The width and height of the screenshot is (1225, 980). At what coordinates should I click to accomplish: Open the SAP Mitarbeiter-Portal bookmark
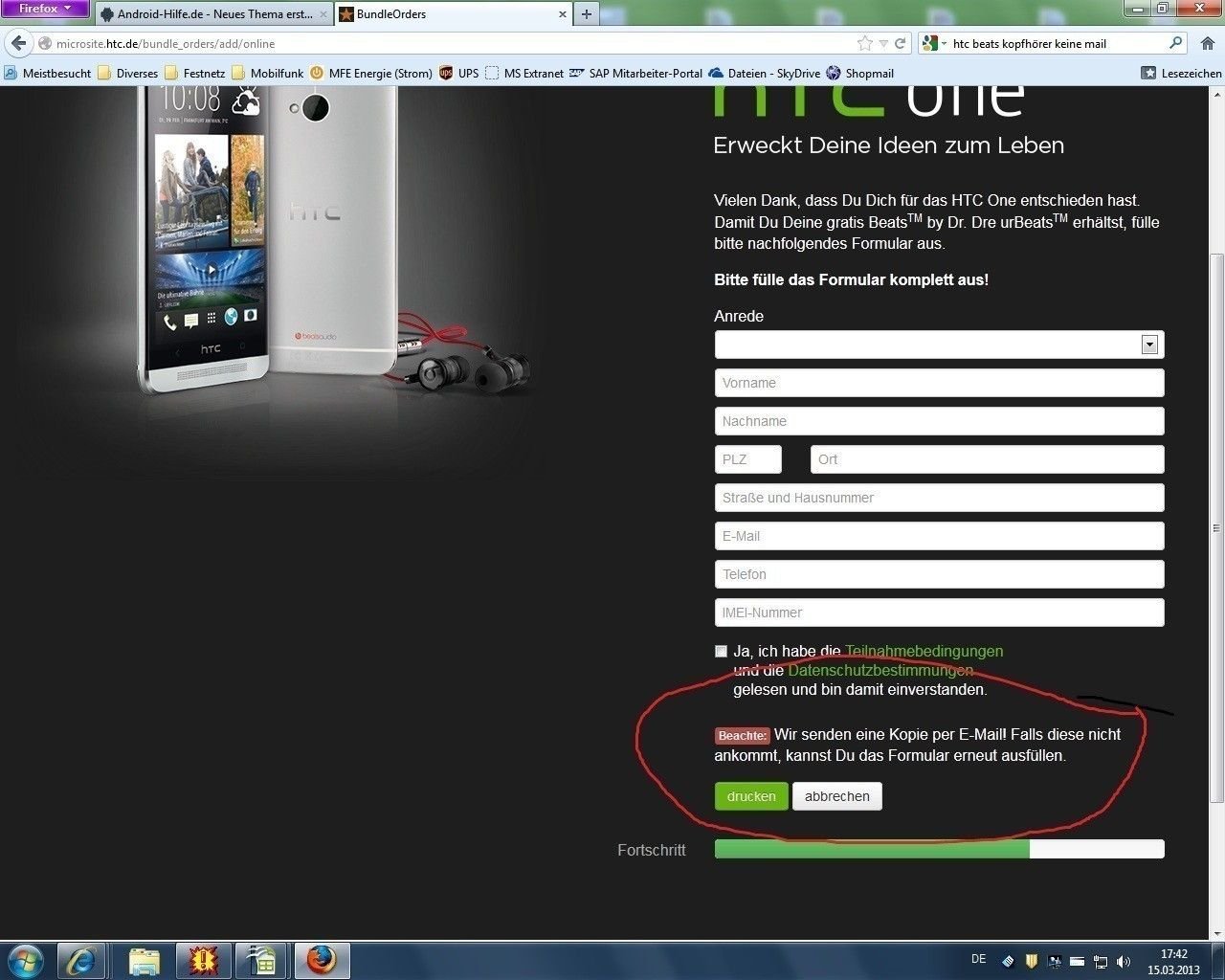click(635, 73)
